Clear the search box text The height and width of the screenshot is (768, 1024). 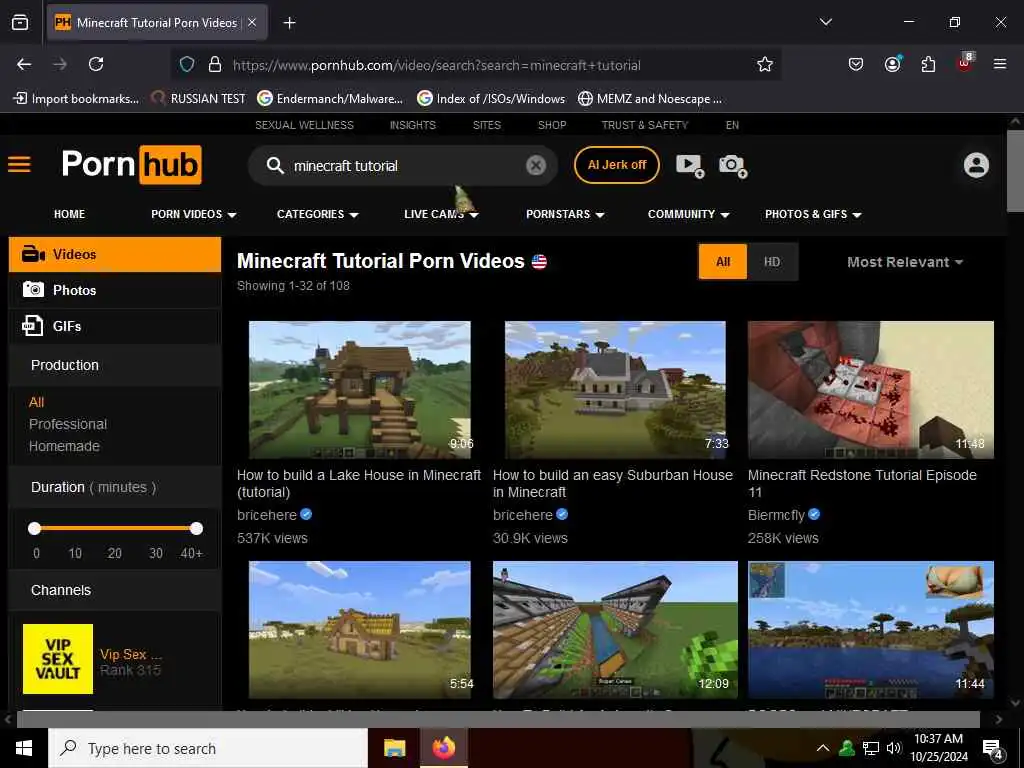(x=536, y=166)
